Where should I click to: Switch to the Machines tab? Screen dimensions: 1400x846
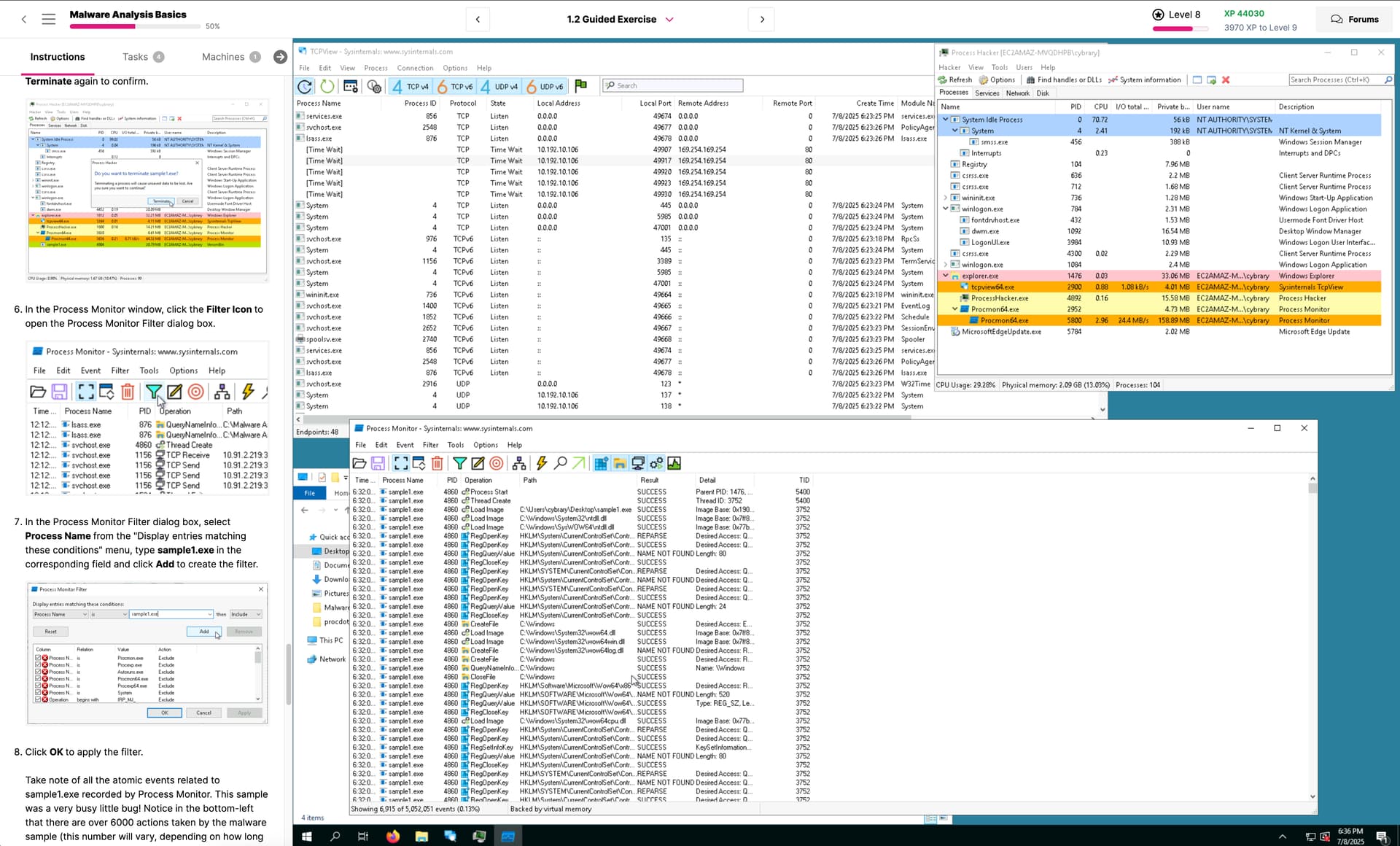pos(231,57)
